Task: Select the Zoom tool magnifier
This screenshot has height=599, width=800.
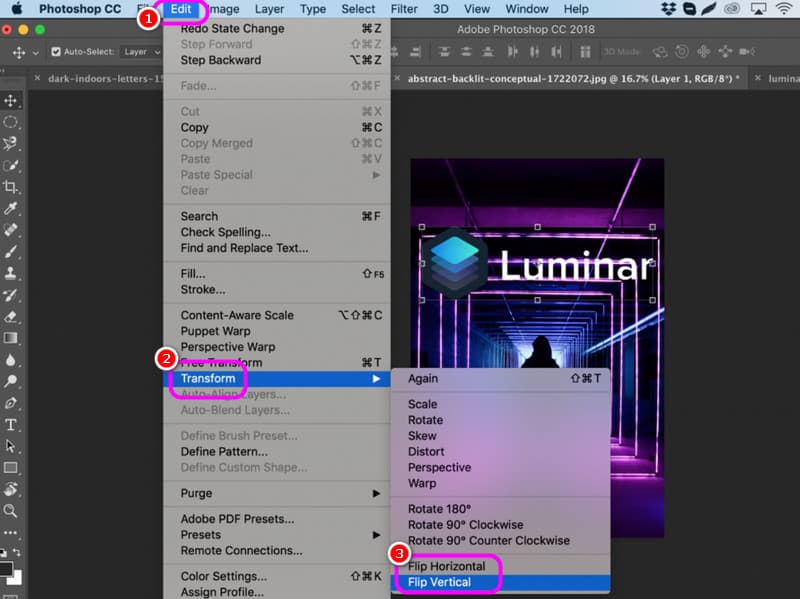Action: [12, 511]
